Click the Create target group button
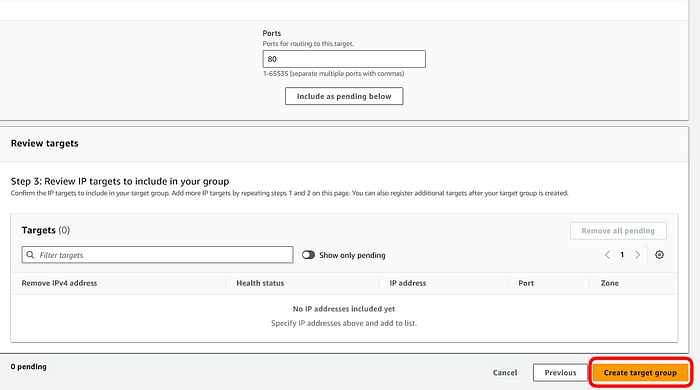Image resolution: width=700 pixels, height=390 pixels. pos(640,373)
